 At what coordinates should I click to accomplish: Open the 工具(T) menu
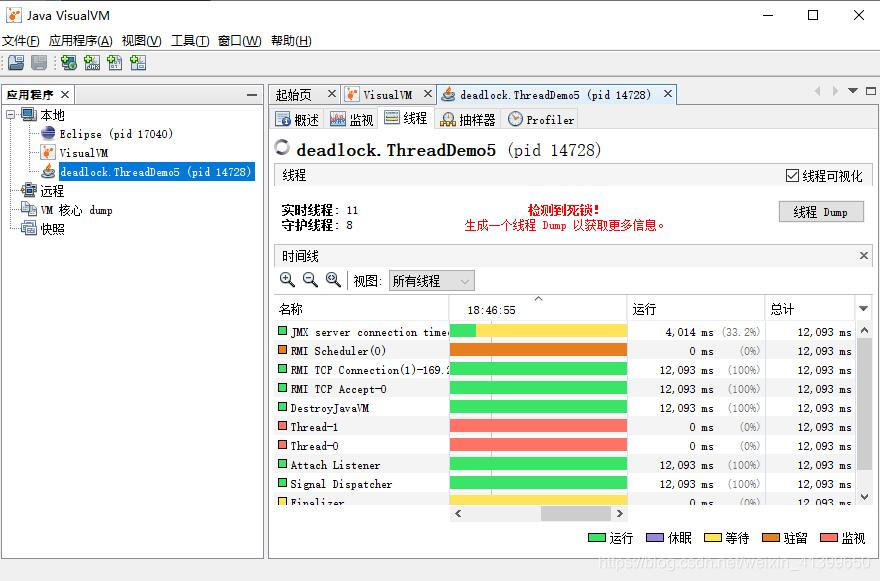point(190,40)
